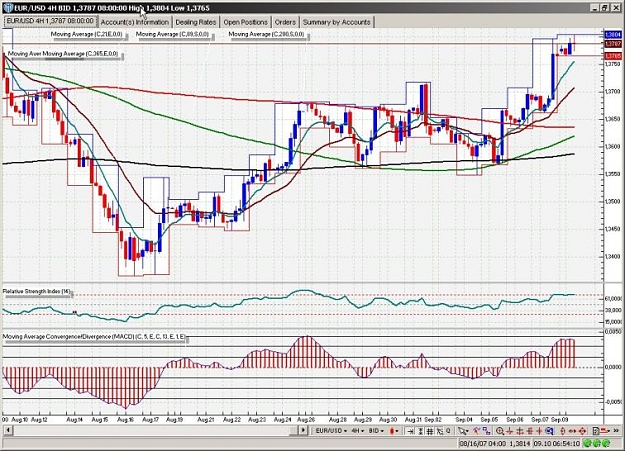Screen dimensions: 625x451
Task: Click the red candlestick chart type icon
Action: [x=391, y=431]
